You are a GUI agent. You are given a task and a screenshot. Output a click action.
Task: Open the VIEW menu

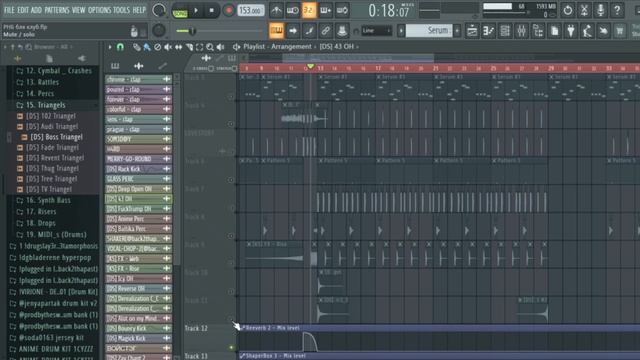[78, 10]
